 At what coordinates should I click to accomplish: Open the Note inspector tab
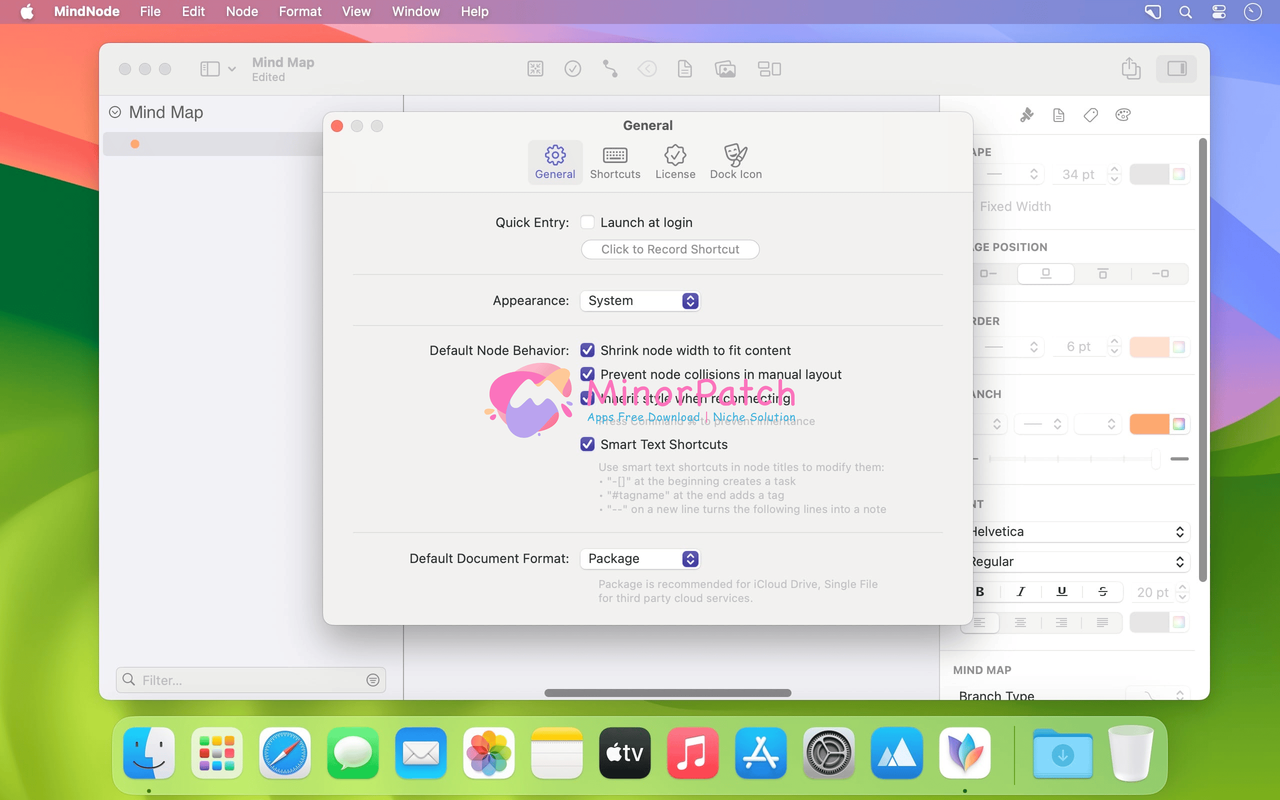[x=1059, y=115]
